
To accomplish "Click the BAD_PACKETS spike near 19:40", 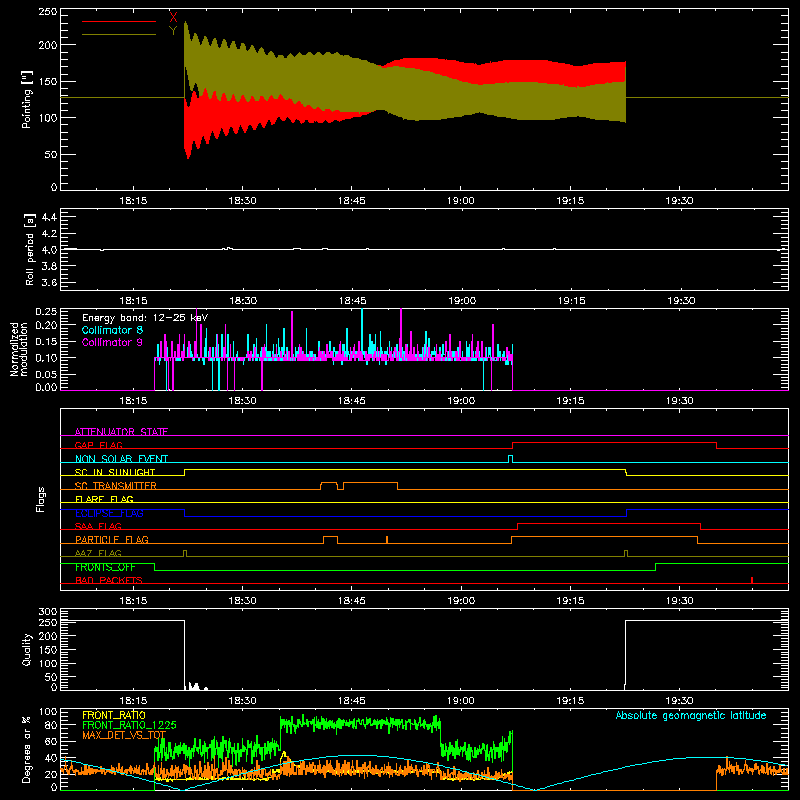I will (752, 580).
